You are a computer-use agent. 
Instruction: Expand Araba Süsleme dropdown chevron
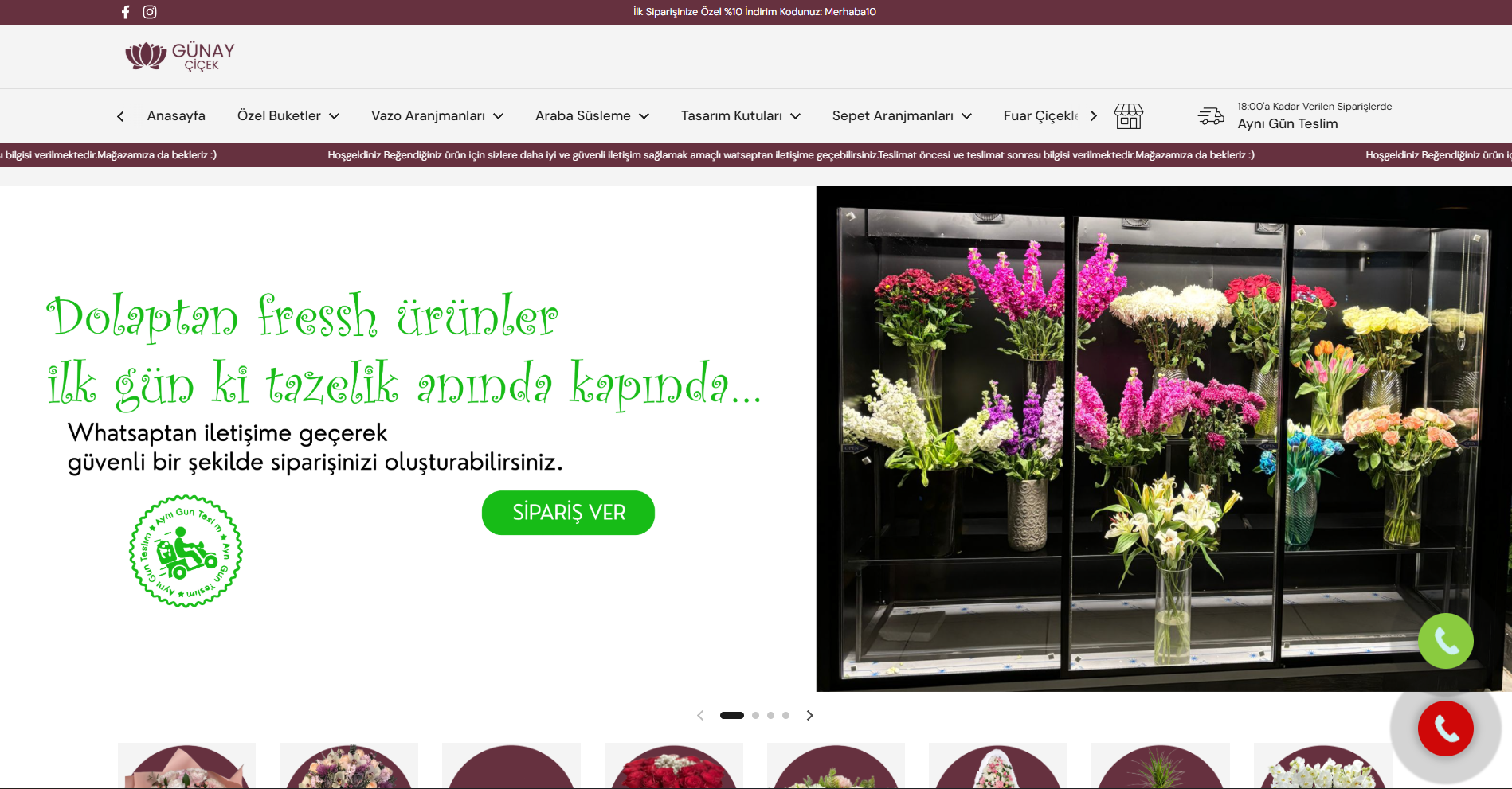point(644,116)
